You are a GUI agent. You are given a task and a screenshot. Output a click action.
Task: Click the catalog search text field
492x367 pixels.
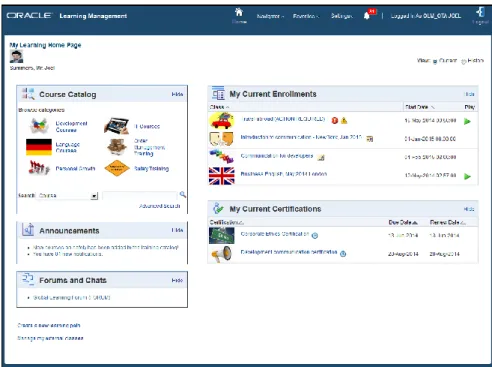click(x=139, y=196)
